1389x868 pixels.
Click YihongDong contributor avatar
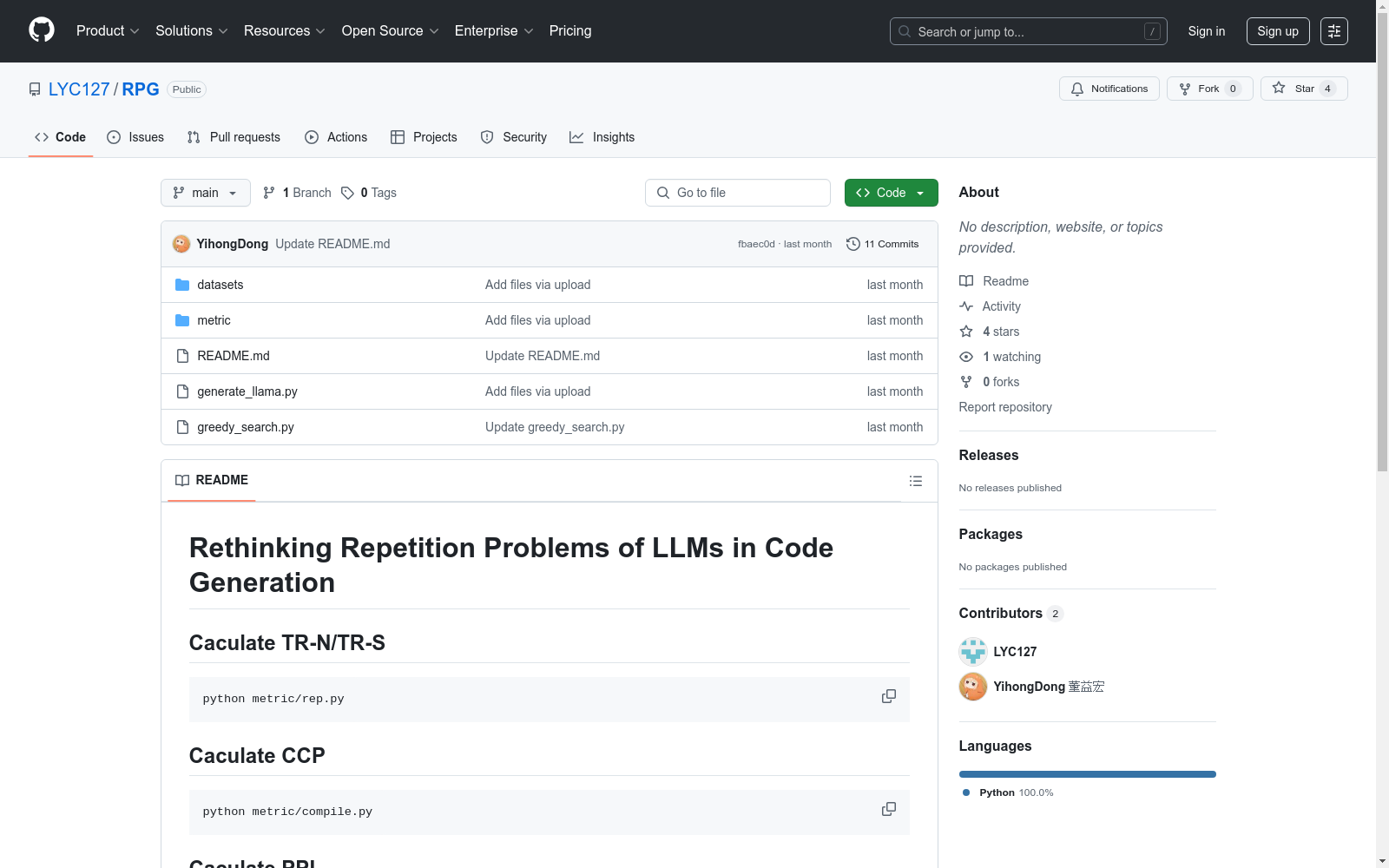pos(973,687)
